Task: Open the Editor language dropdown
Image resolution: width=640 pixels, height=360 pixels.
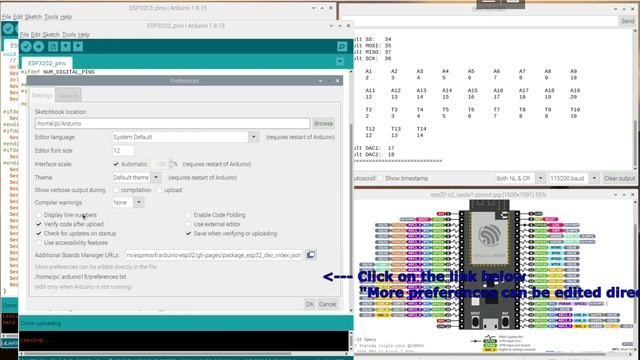Action: pos(185,137)
